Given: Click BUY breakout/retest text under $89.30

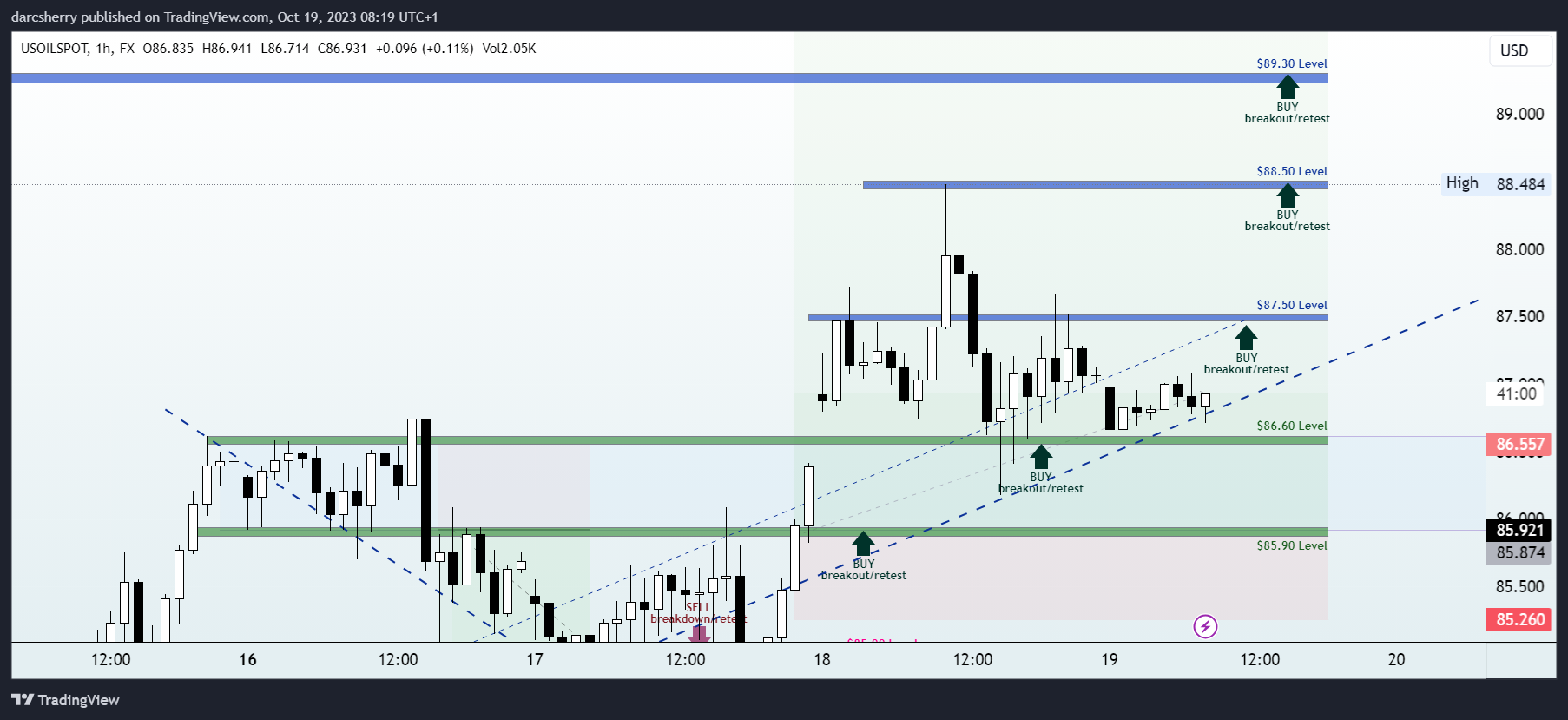Looking at the screenshot, I should coord(1287,113).
